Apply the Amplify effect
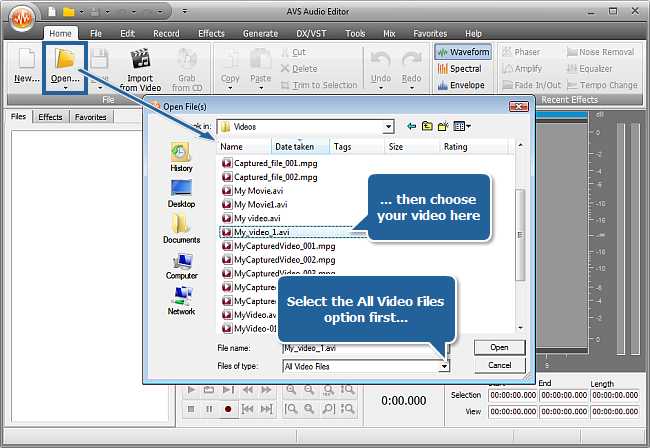650x448 pixels. pyautogui.click(x=522, y=69)
